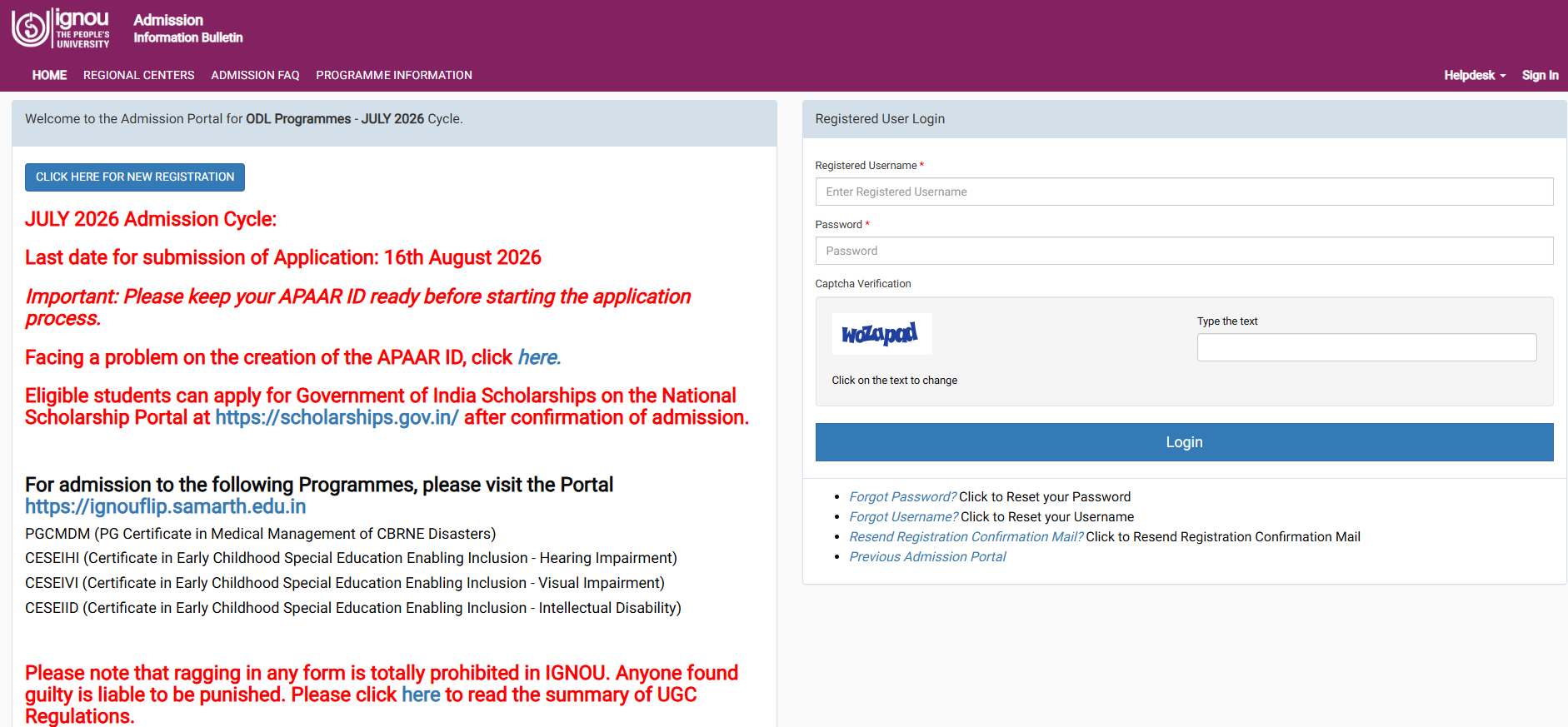Click here for new registration button
Image resolution: width=1568 pixels, height=727 pixels.
[x=135, y=177]
